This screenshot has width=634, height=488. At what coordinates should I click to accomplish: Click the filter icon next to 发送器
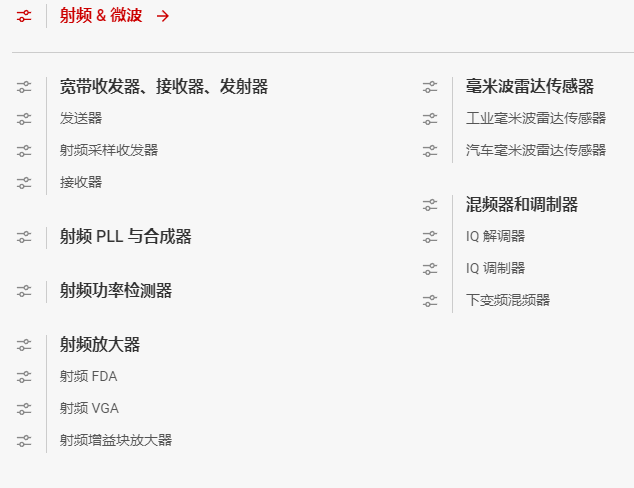(x=24, y=119)
